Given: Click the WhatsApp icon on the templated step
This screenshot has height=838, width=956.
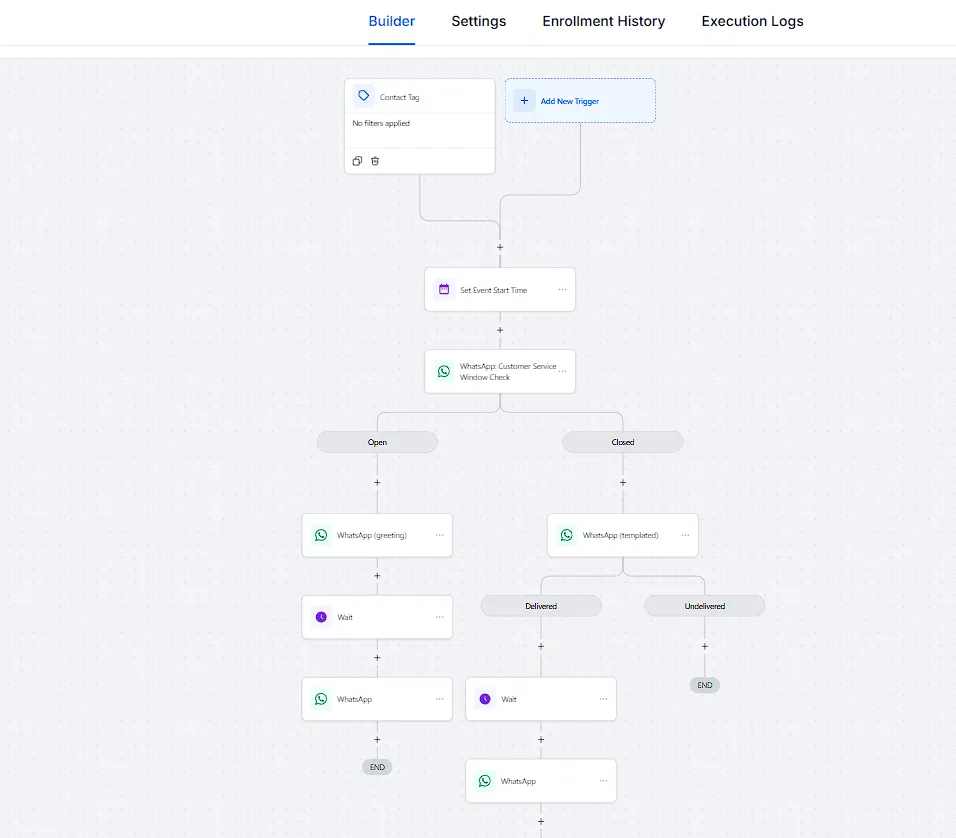Looking at the screenshot, I should click(567, 535).
